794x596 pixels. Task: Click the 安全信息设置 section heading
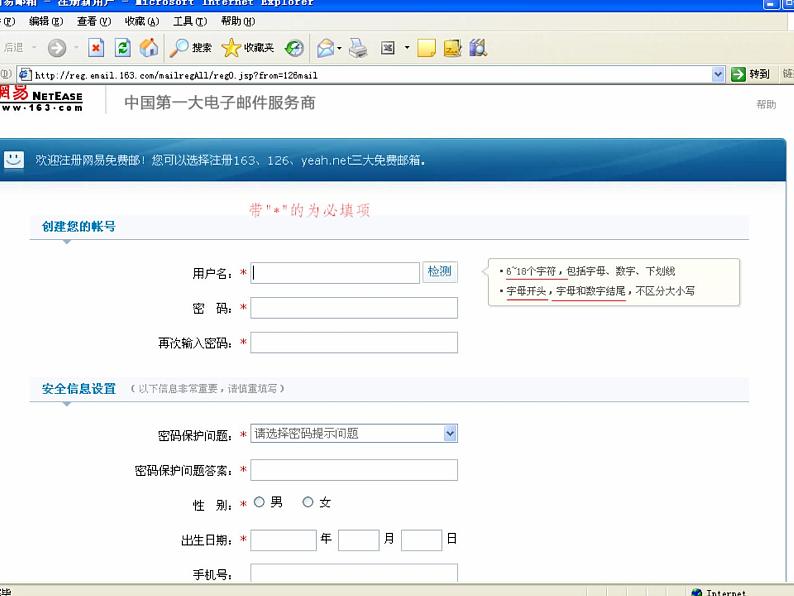click(x=78, y=389)
